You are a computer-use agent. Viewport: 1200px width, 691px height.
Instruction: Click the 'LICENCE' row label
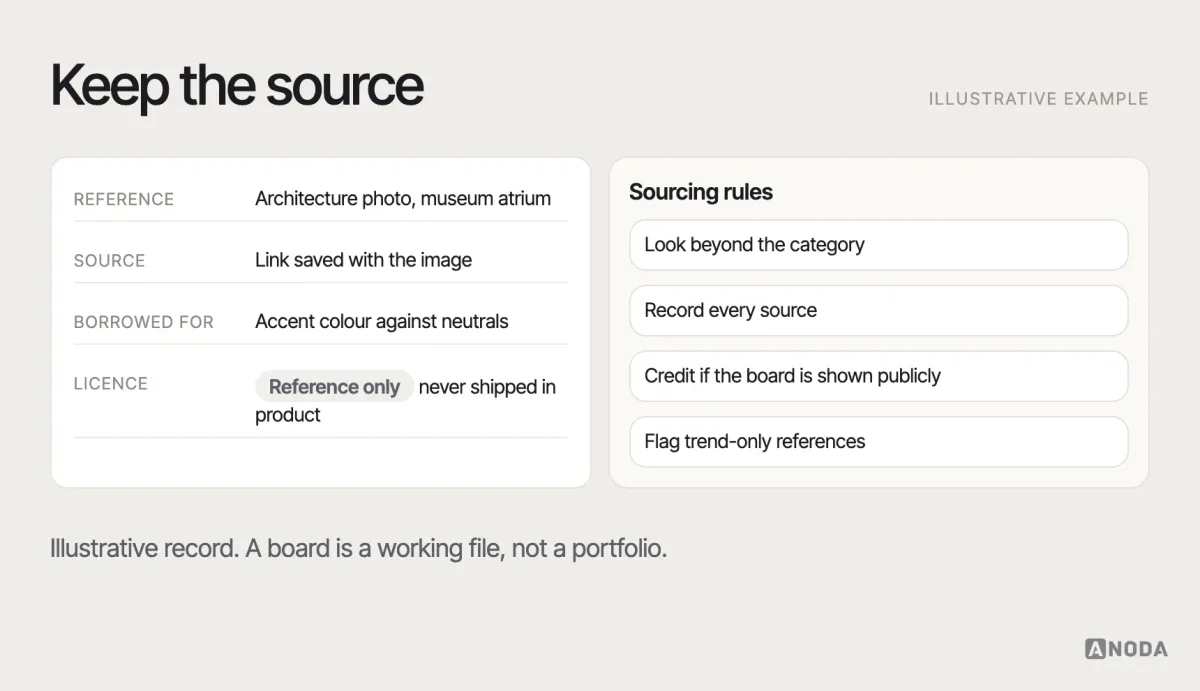110,383
